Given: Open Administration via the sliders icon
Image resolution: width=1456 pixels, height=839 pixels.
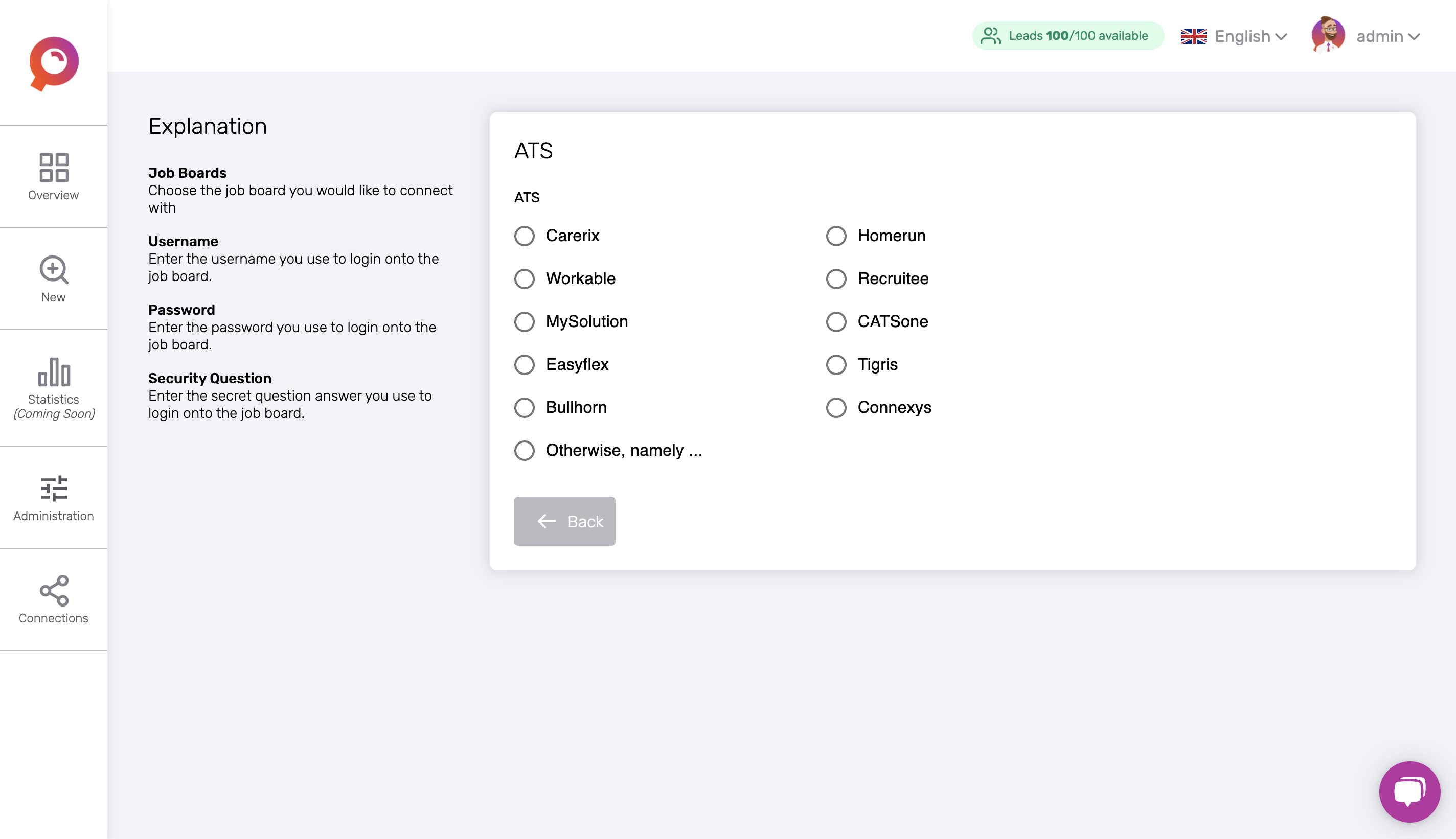Looking at the screenshot, I should 53,488.
